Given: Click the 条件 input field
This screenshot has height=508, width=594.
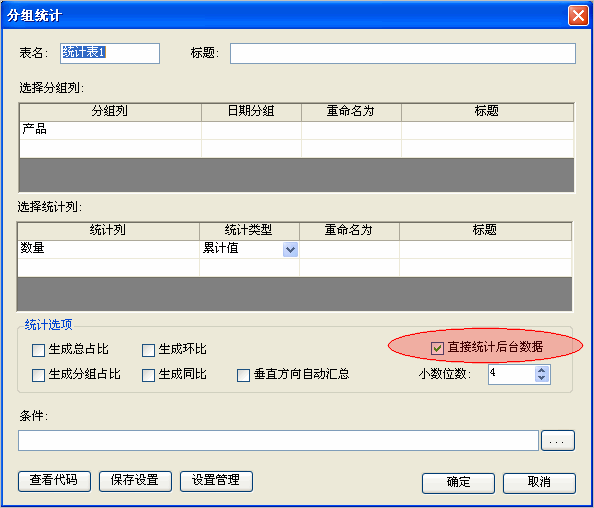Looking at the screenshot, I should pos(278,441).
